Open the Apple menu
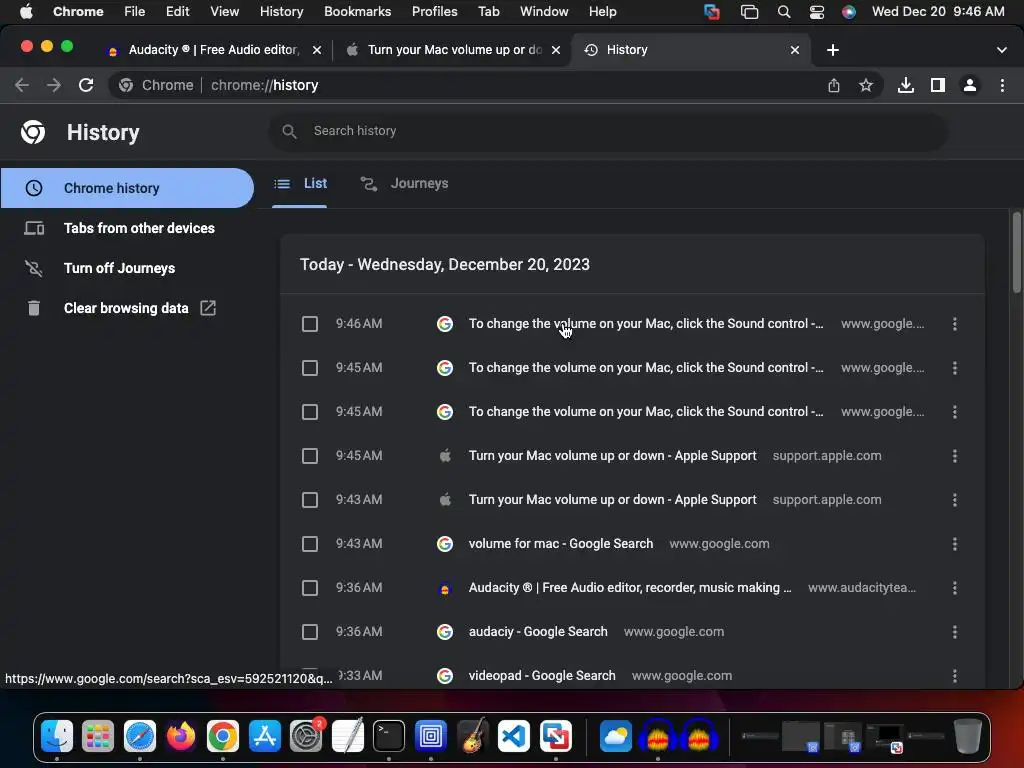Screen dimensions: 1024x768 (26, 12)
